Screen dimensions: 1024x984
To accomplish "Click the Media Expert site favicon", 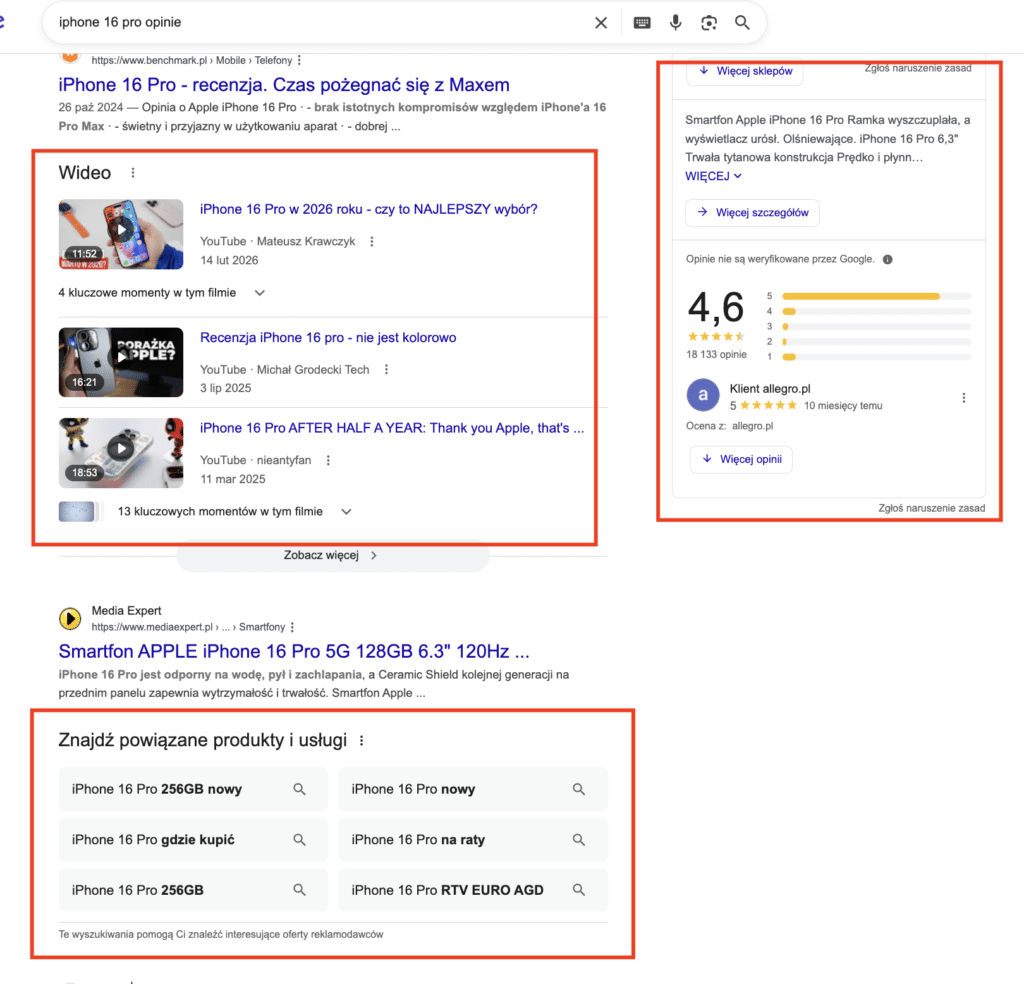I will (x=70, y=618).
